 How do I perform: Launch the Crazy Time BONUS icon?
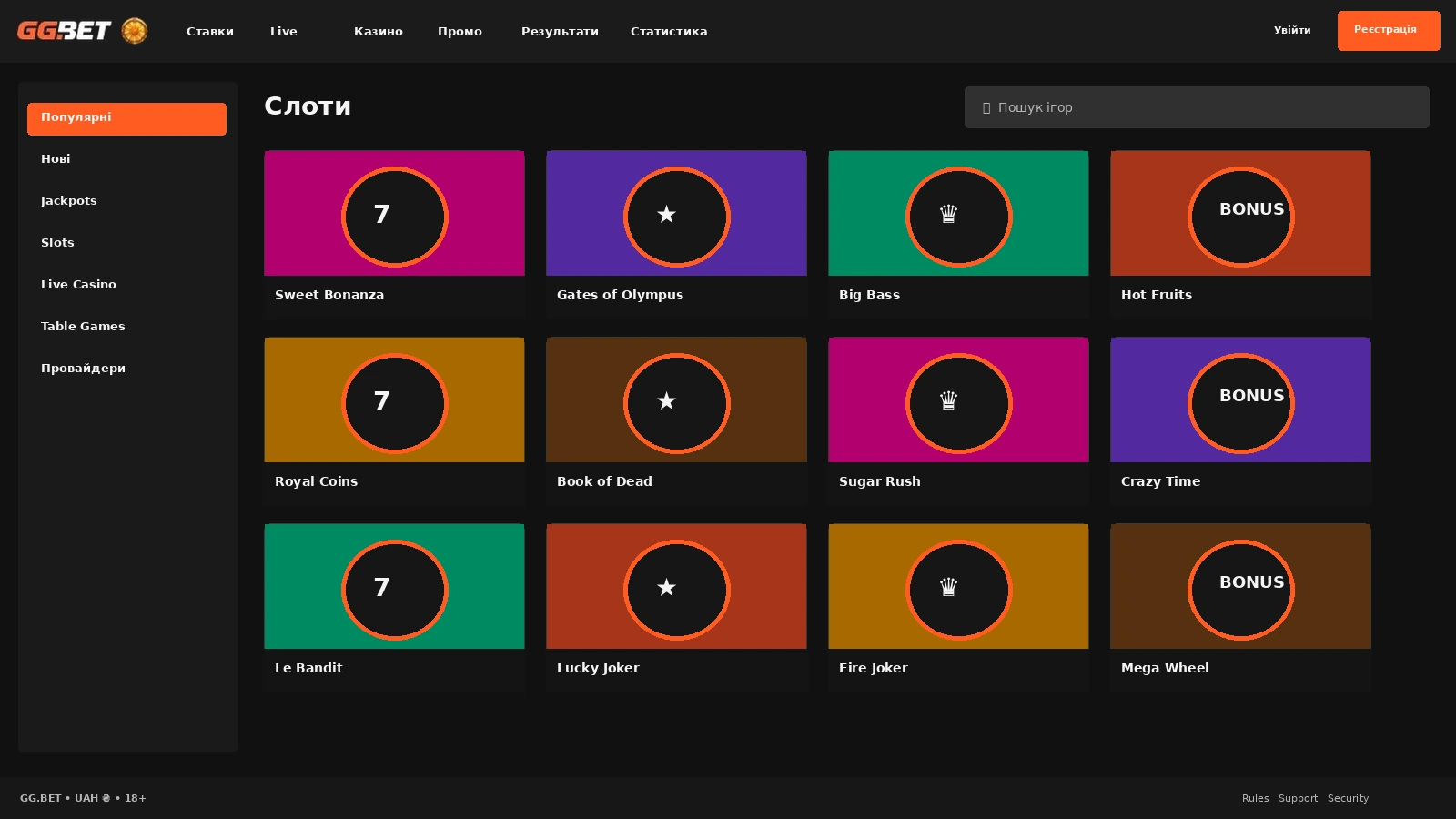pyautogui.click(x=1241, y=403)
